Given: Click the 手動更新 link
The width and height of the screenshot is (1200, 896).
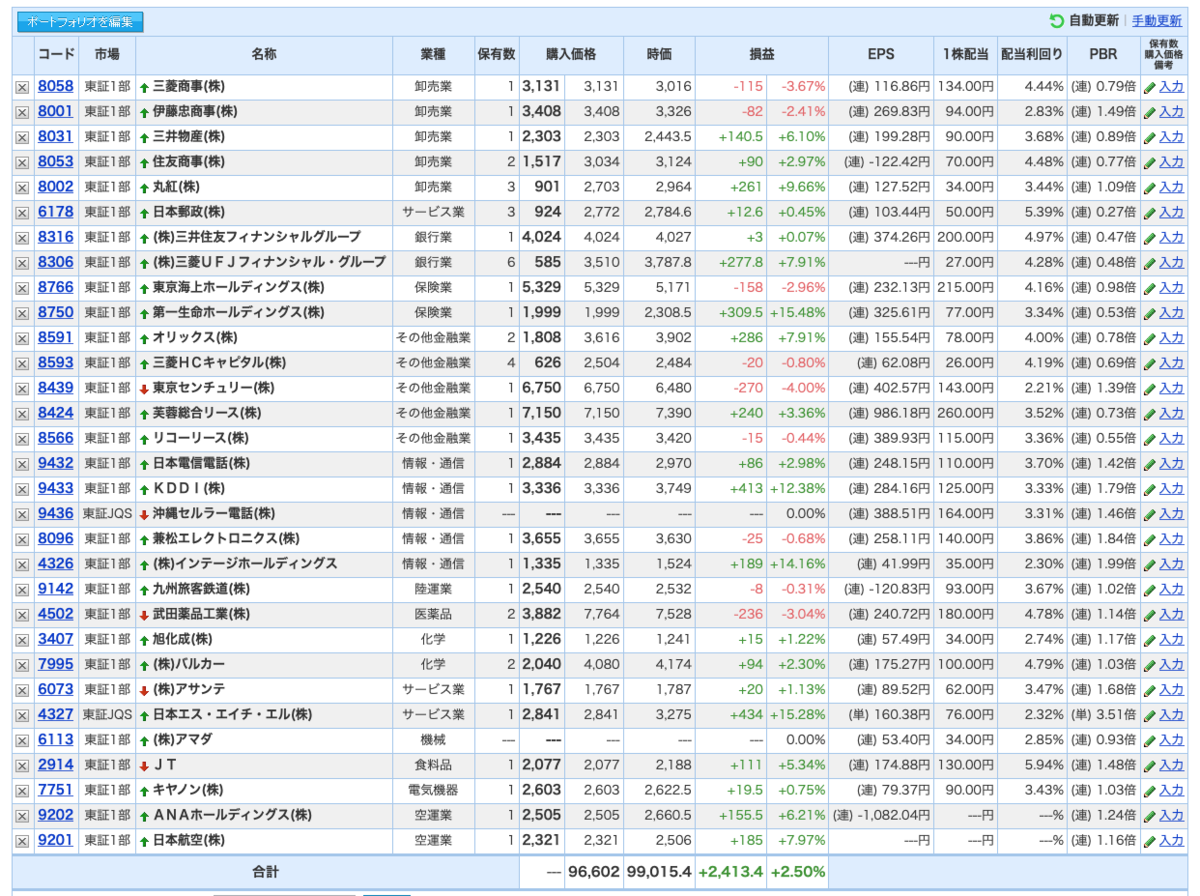Looking at the screenshot, I should click(1157, 21).
